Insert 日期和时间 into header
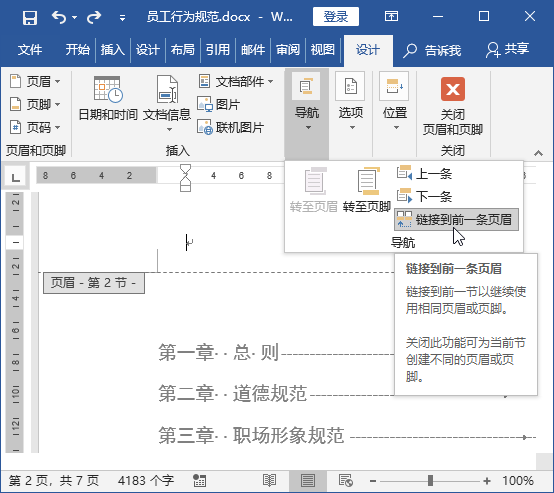The height and width of the screenshot is (493, 554). (x=108, y=99)
